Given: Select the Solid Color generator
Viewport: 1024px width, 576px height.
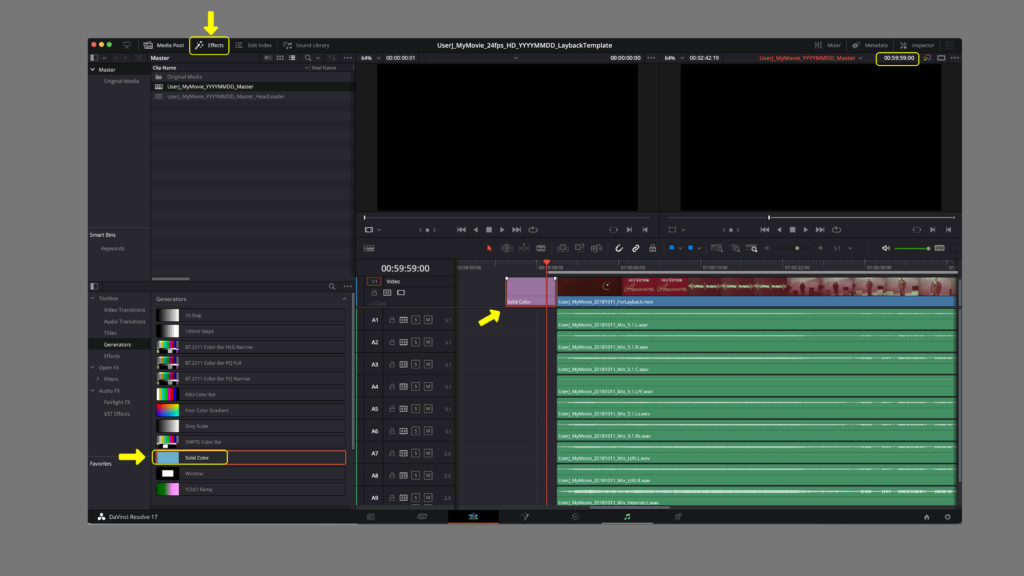Looking at the screenshot, I should [249, 458].
